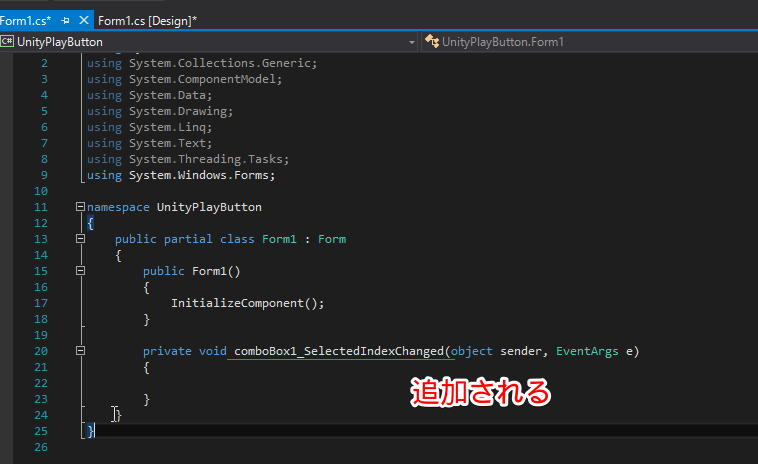
Task: Click the UnityPlayButton namespace name in code
Action: pyautogui.click(x=209, y=207)
